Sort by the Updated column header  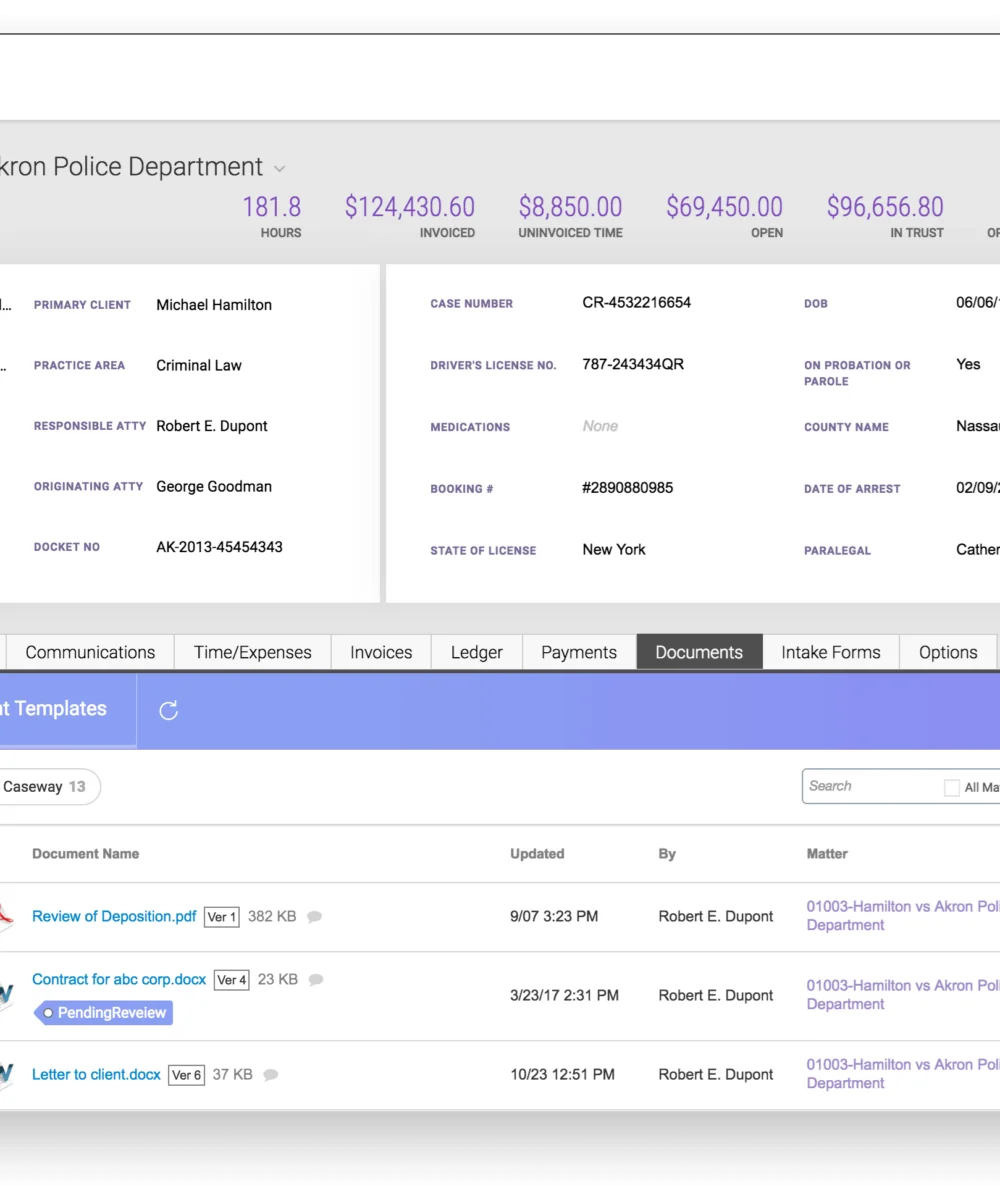(x=537, y=854)
